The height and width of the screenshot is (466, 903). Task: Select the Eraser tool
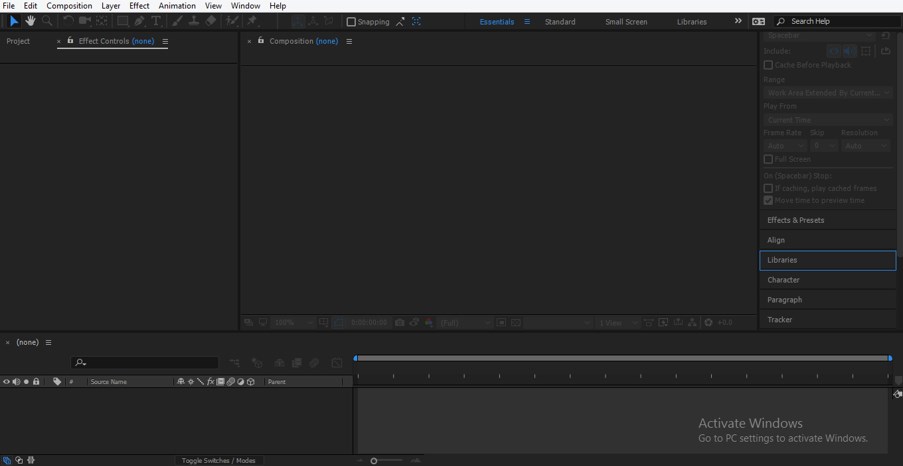(x=210, y=21)
